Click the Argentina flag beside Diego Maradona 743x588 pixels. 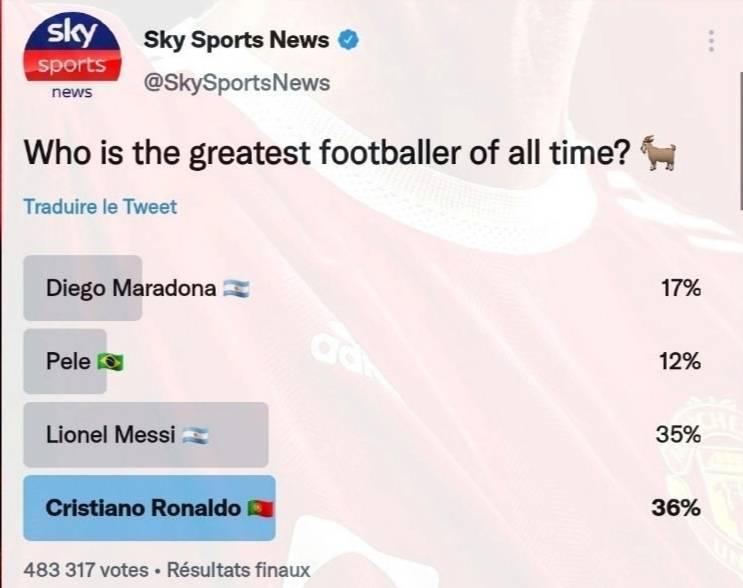pyautogui.click(x=236, y=288)
